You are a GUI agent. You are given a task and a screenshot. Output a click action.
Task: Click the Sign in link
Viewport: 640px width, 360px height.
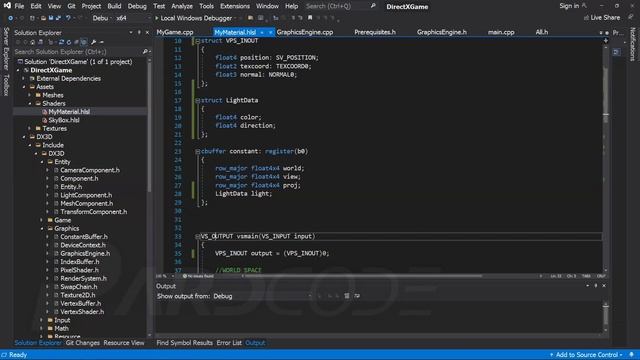pyautogui.click(x=569, y=6)
